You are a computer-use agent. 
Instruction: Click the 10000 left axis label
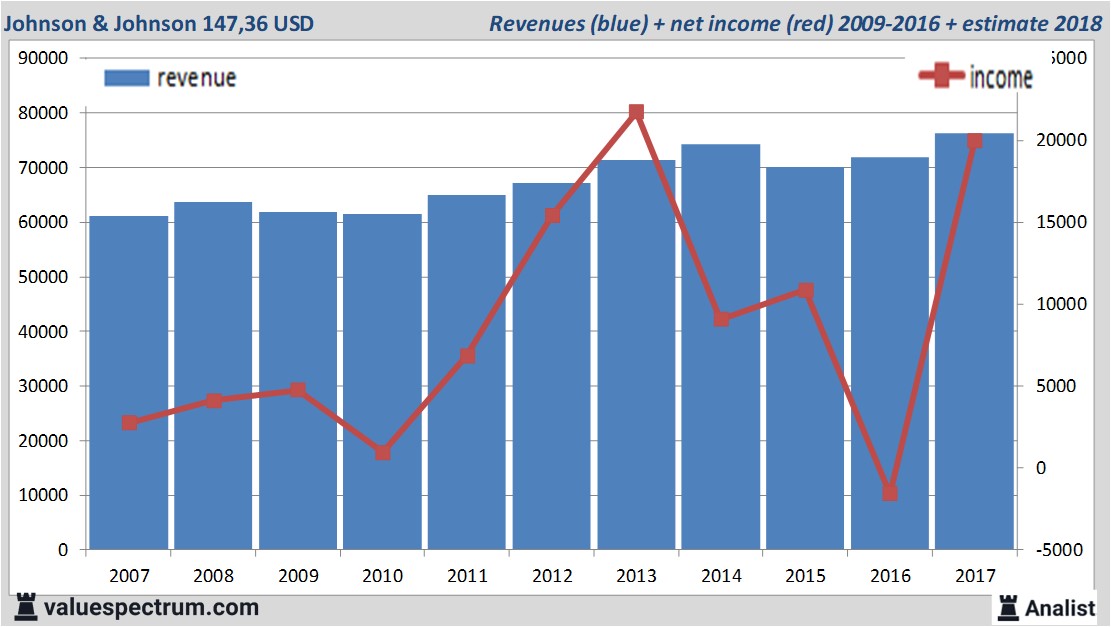[x=44, y=495]
